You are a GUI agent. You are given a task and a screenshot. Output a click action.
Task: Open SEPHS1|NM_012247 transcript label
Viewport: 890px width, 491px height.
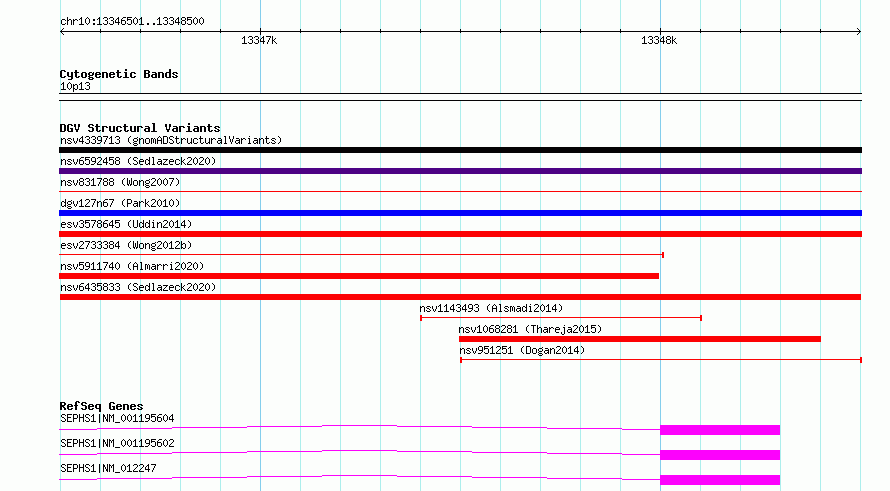tap(108, 468)
